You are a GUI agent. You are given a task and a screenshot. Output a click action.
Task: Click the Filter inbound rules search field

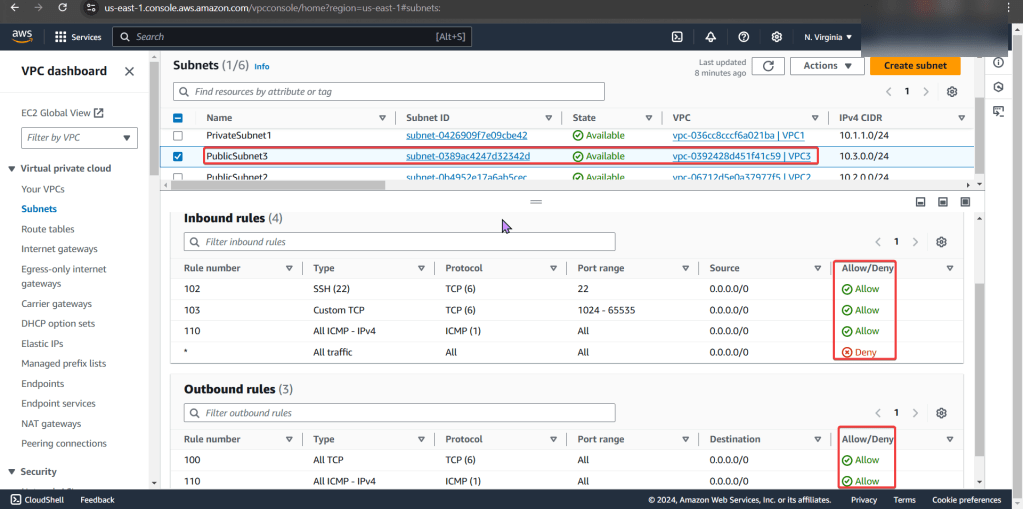tap(400, 242)
